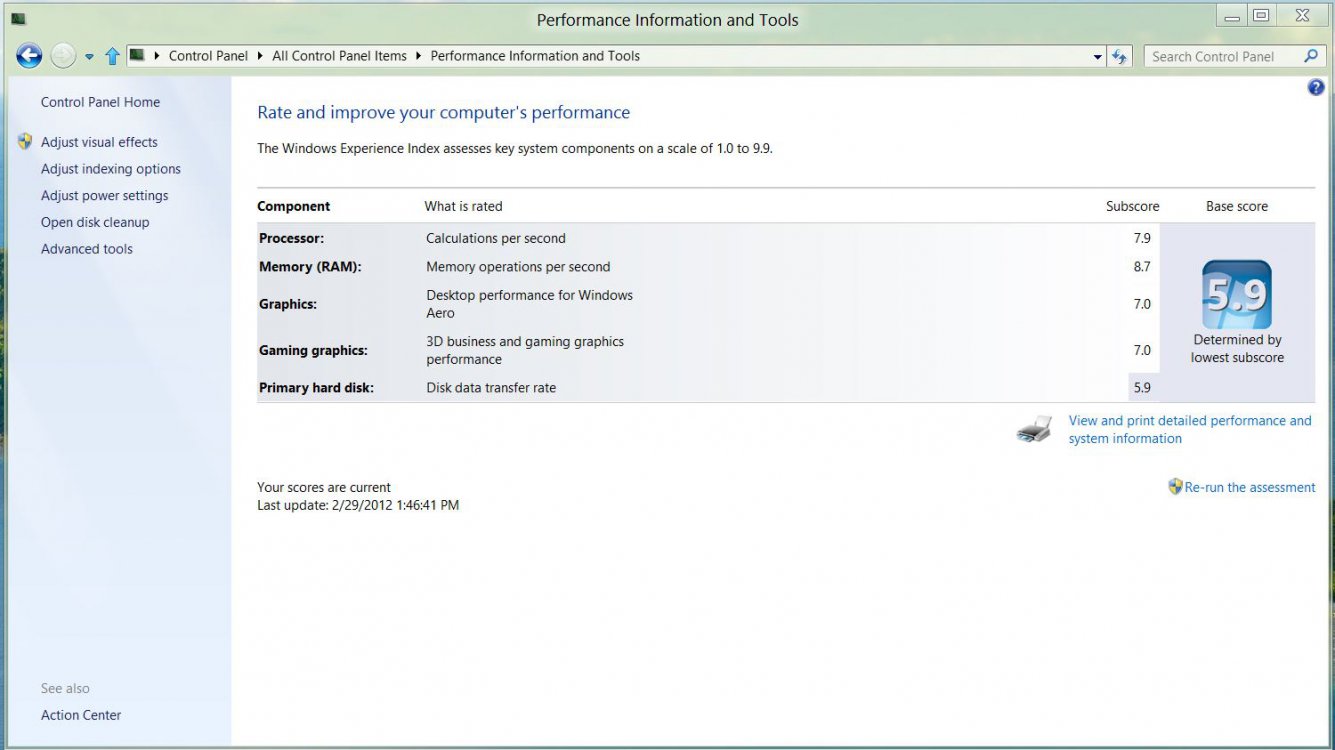This screenshot has height=750, width=1335.
Task: Launch Open disk cleanup
Action: (95, 222)
